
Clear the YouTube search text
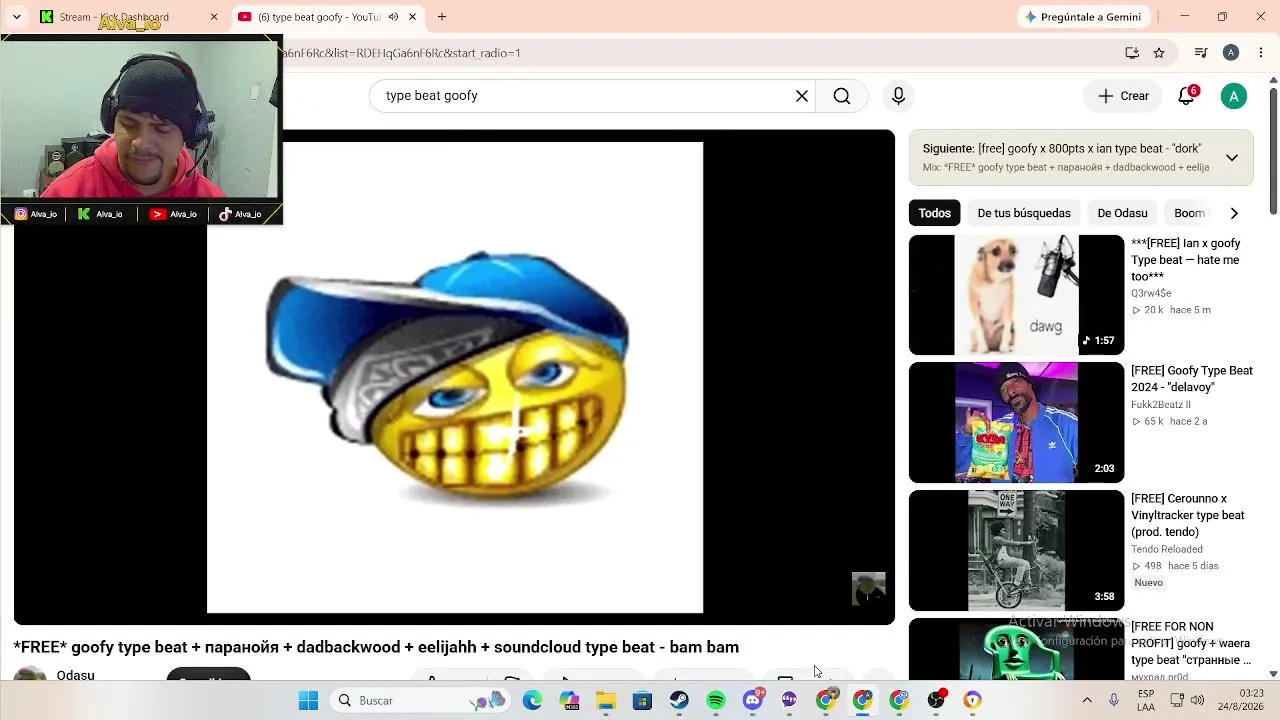click(802, 96)
